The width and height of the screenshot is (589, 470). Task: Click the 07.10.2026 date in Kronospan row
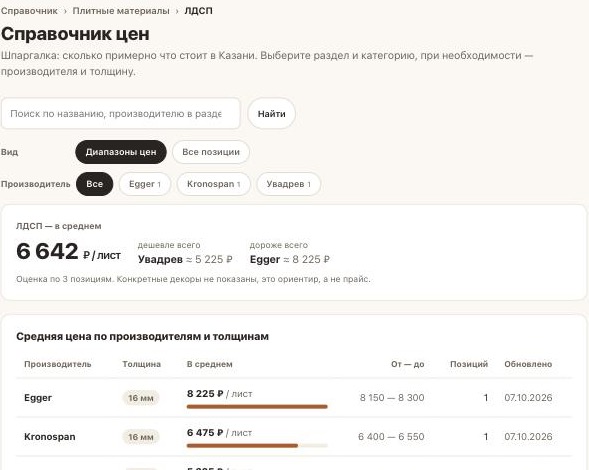tap(528, 437)
